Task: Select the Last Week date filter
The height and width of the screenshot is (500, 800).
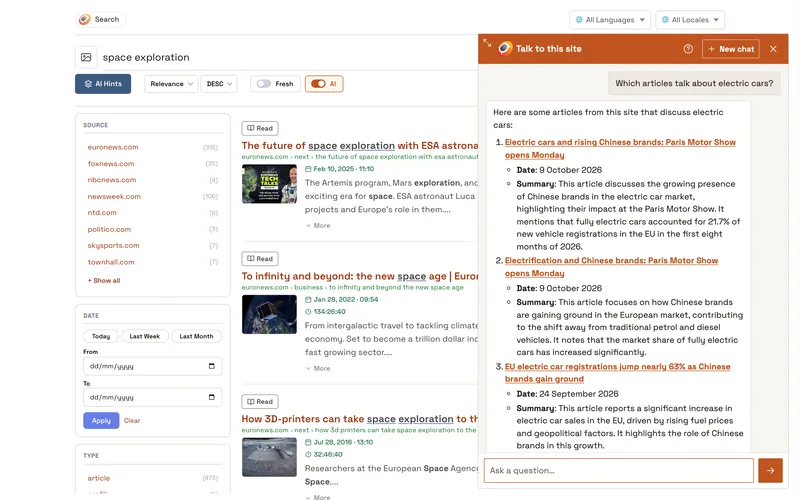Action: 145,336
